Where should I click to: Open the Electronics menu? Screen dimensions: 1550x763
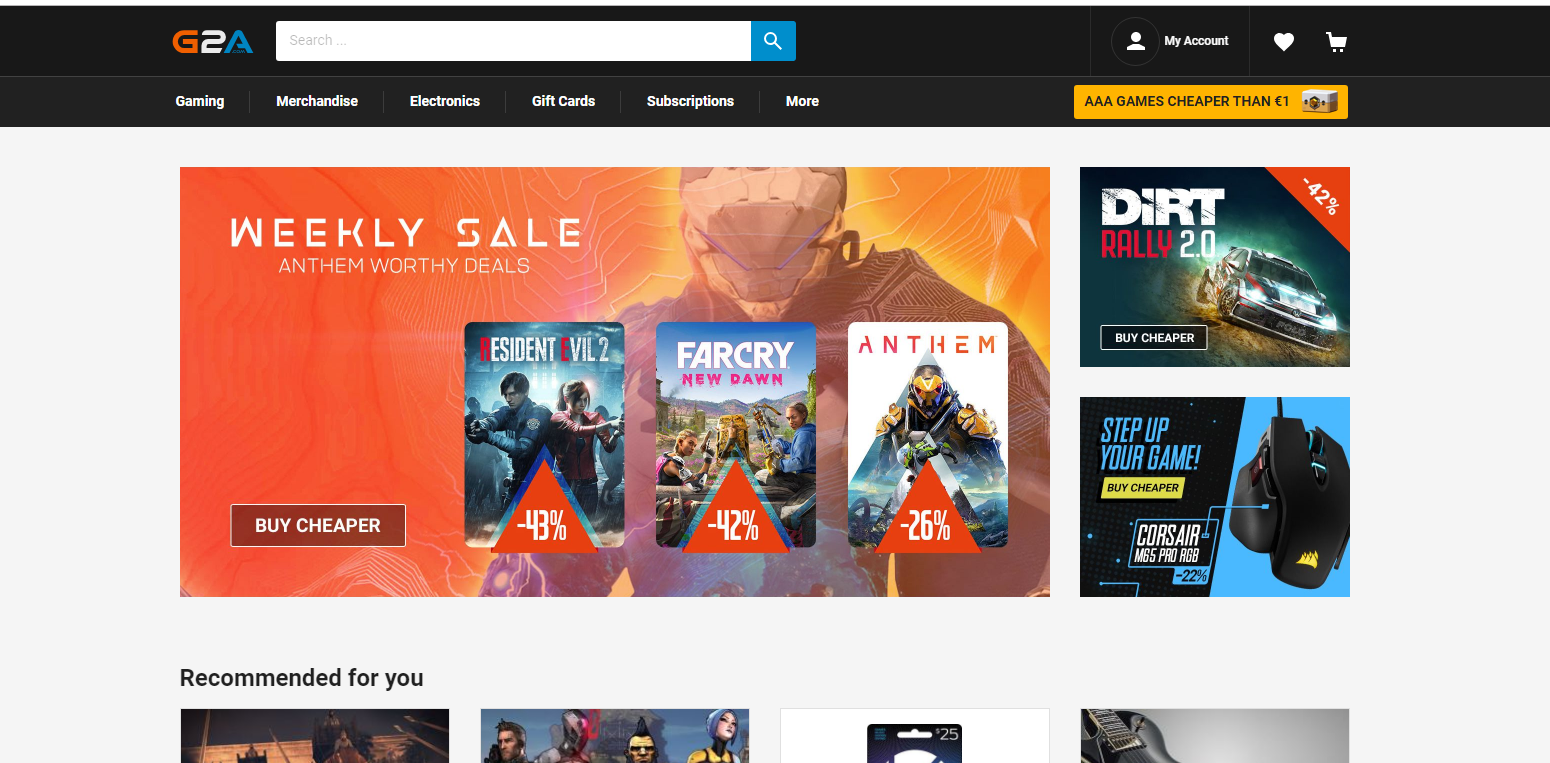tap(445, 101)
